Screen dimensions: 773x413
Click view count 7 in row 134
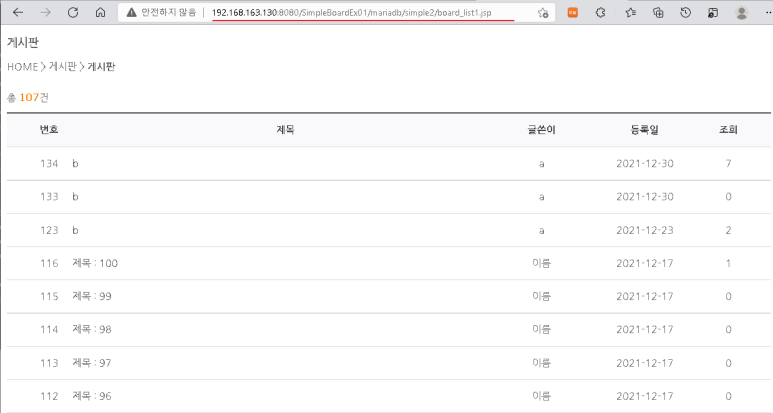[728, 164]
